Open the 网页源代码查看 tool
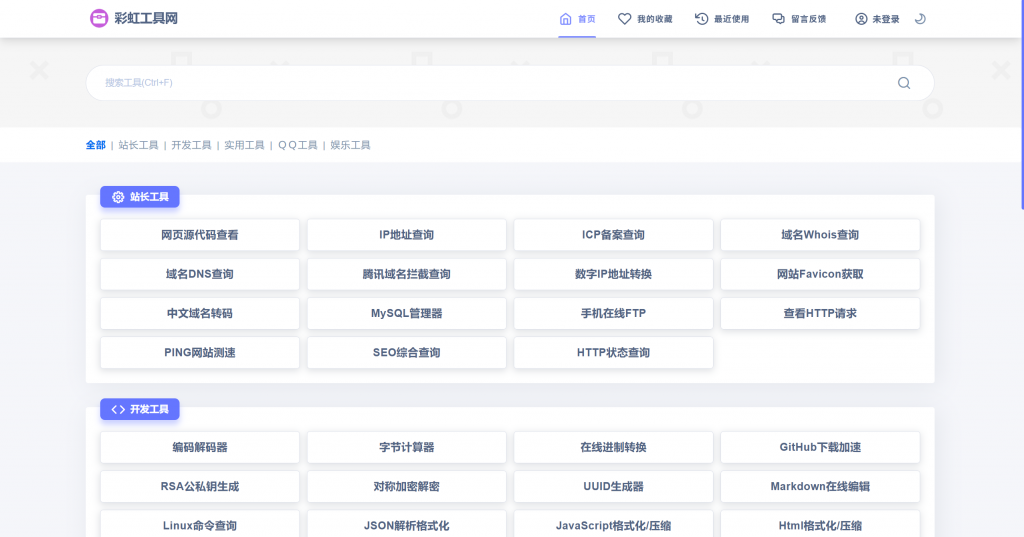 200,235
